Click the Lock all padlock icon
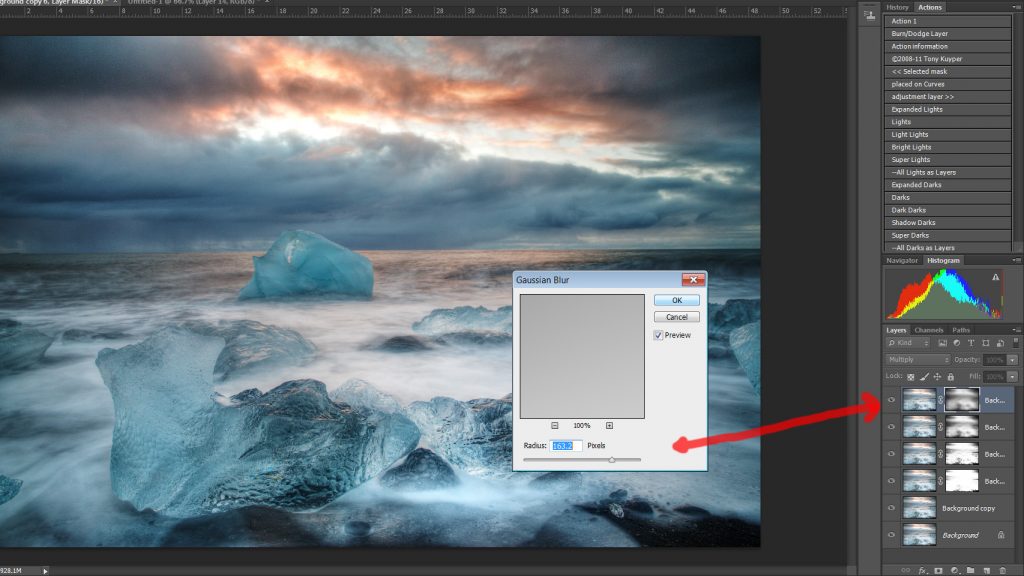 coord(951,377)
